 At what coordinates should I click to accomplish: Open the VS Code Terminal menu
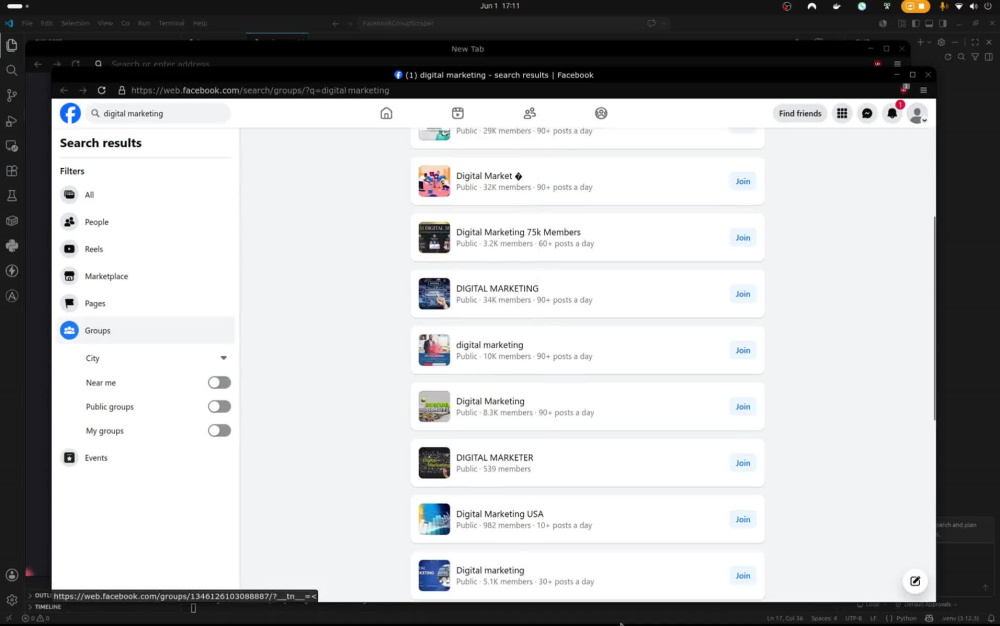[x=171, y=23]
